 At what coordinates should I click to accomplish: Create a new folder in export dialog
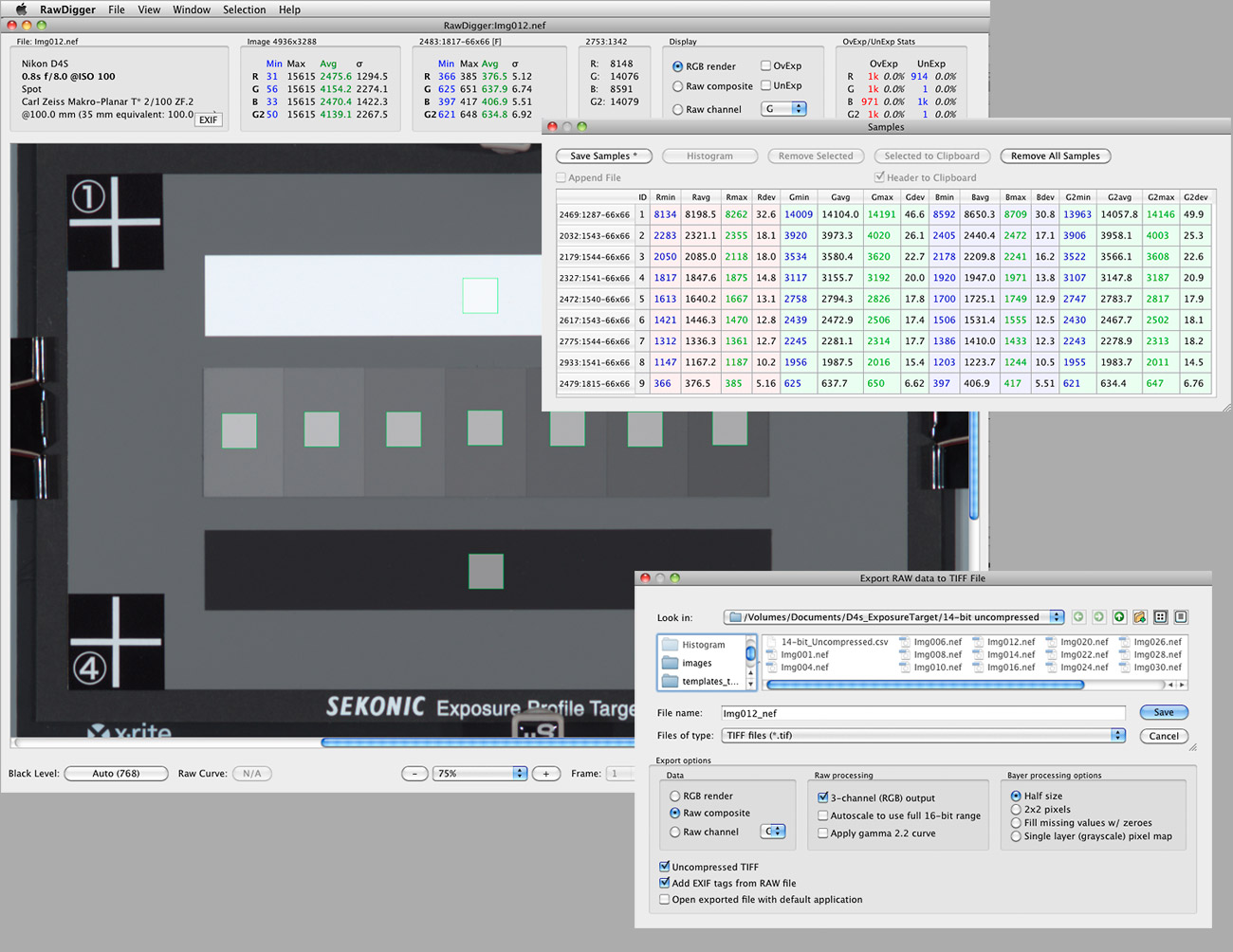coord(1140,617)
